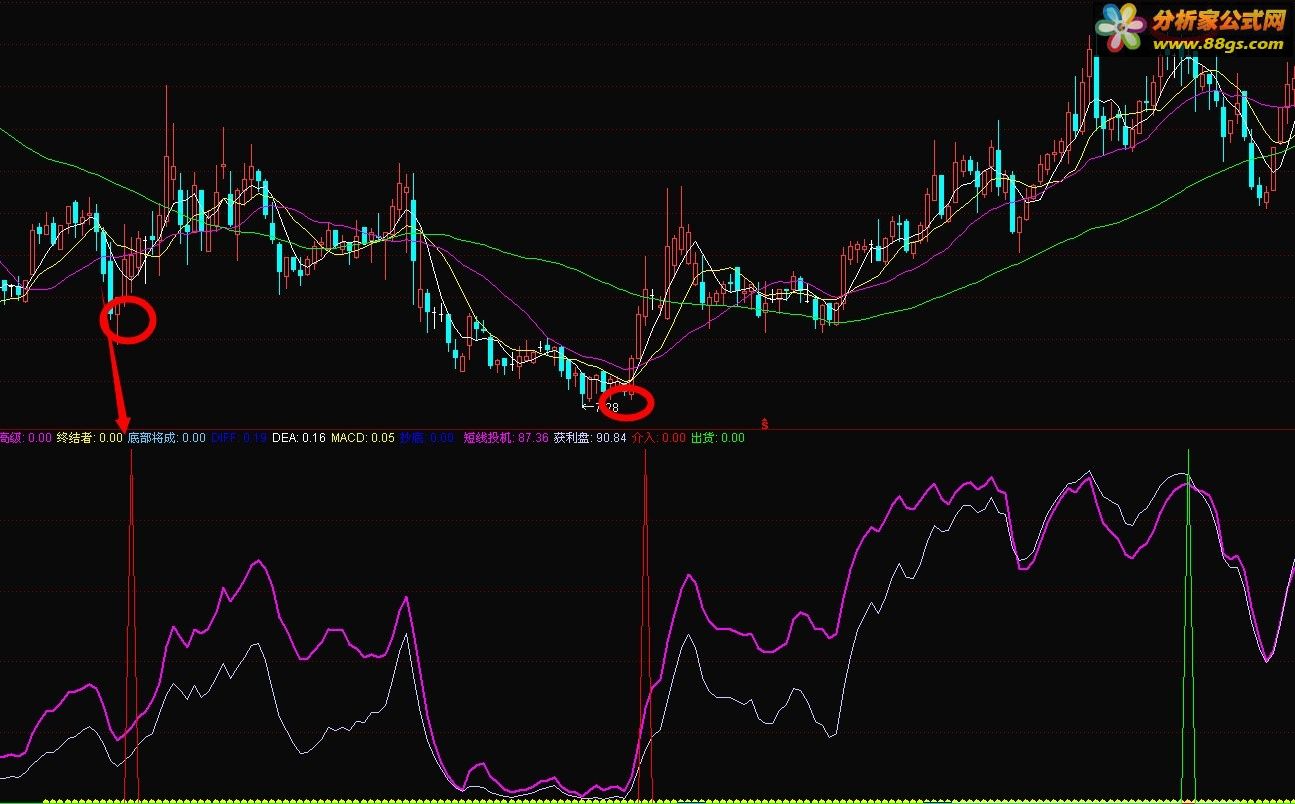The height and width of the screenshot is (804, 1295).
Task: Select the 抄底: 0.00 indicator label
Action: pos(427,437)
